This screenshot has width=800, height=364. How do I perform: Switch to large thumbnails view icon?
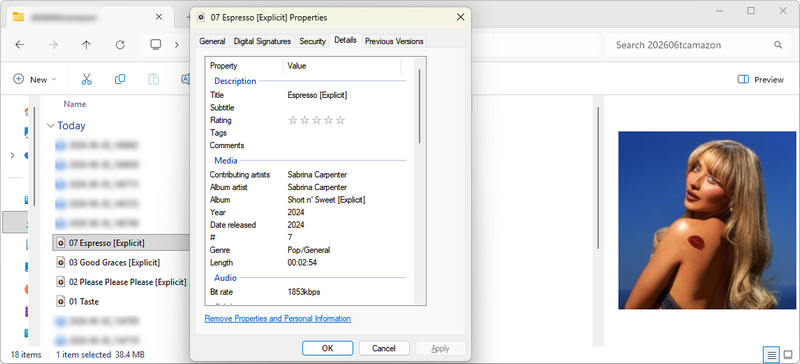(788, 354)
